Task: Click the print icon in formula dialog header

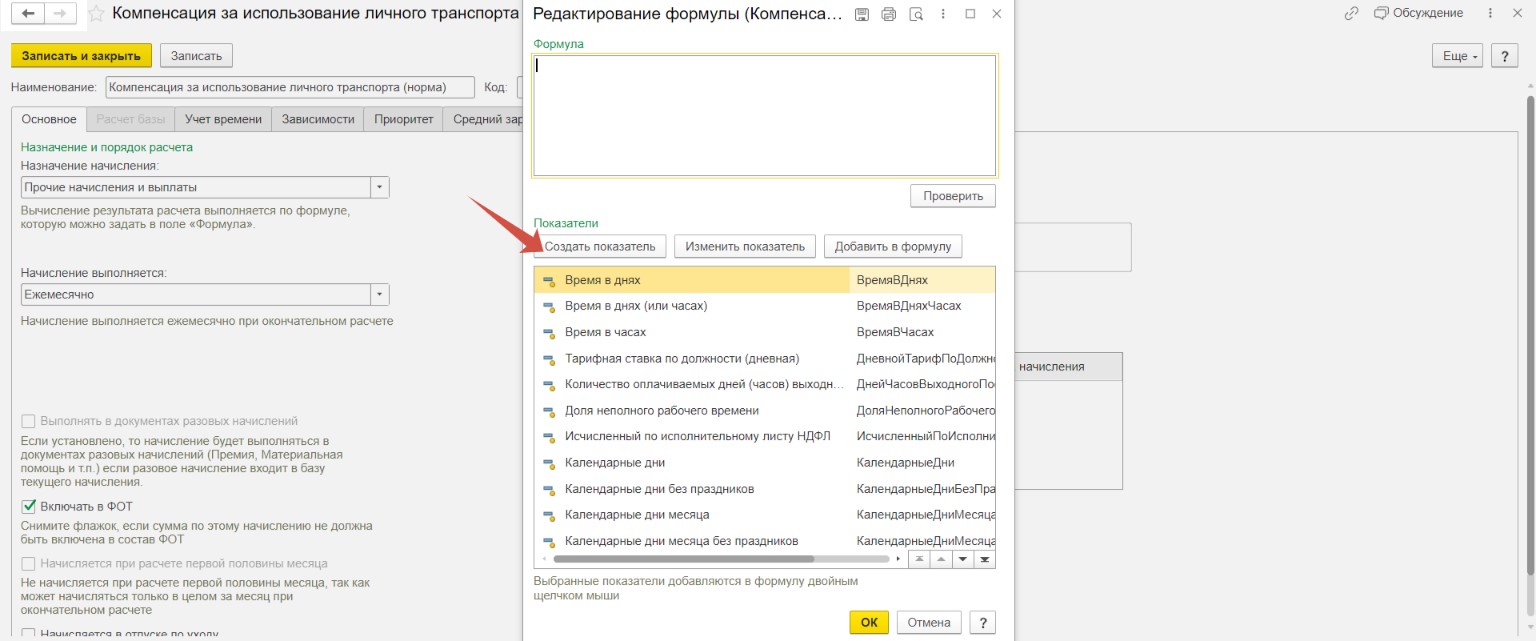Action: [889, 14]
